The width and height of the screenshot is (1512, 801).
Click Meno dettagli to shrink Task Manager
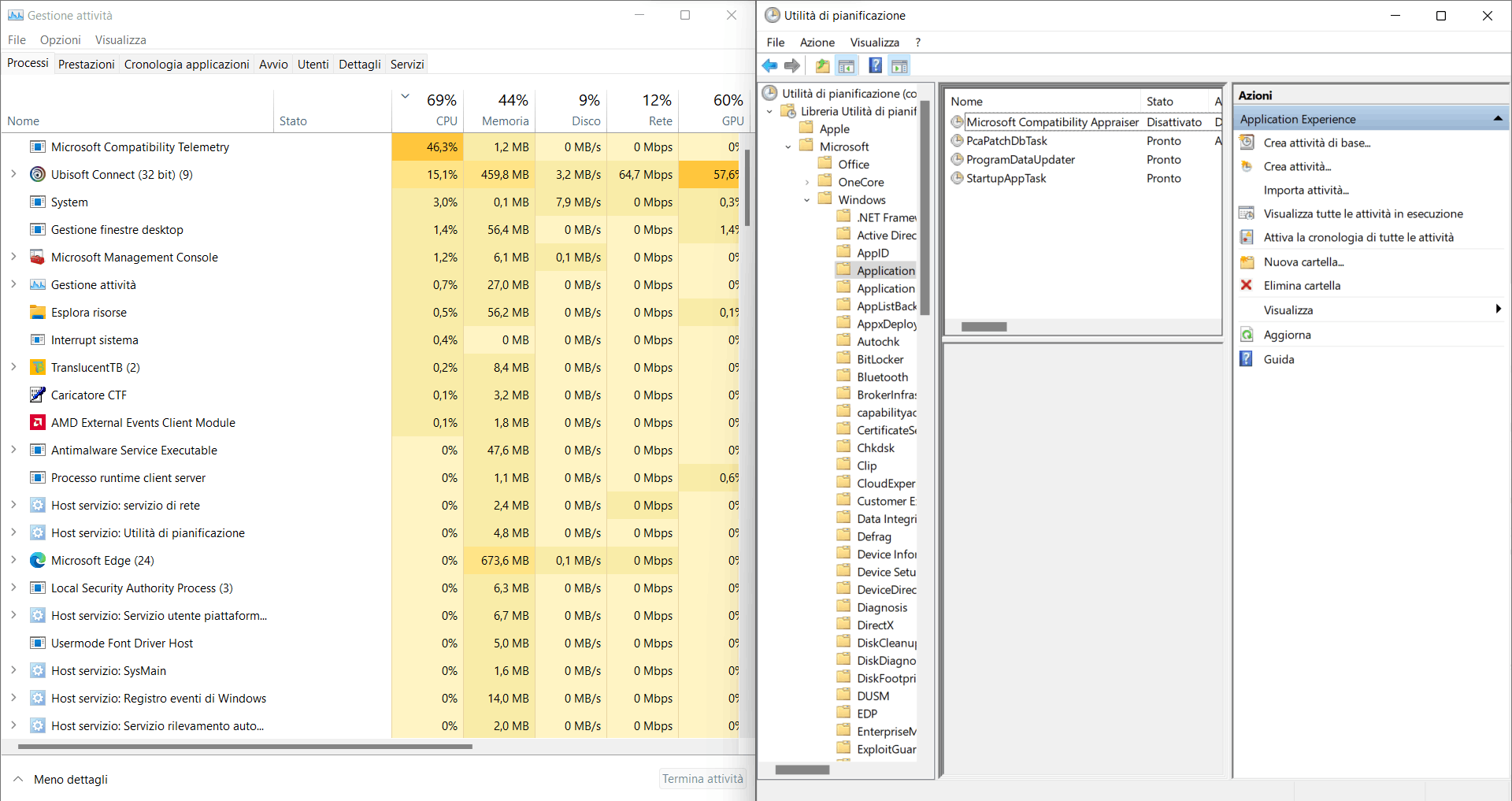(x=61, y=779)
